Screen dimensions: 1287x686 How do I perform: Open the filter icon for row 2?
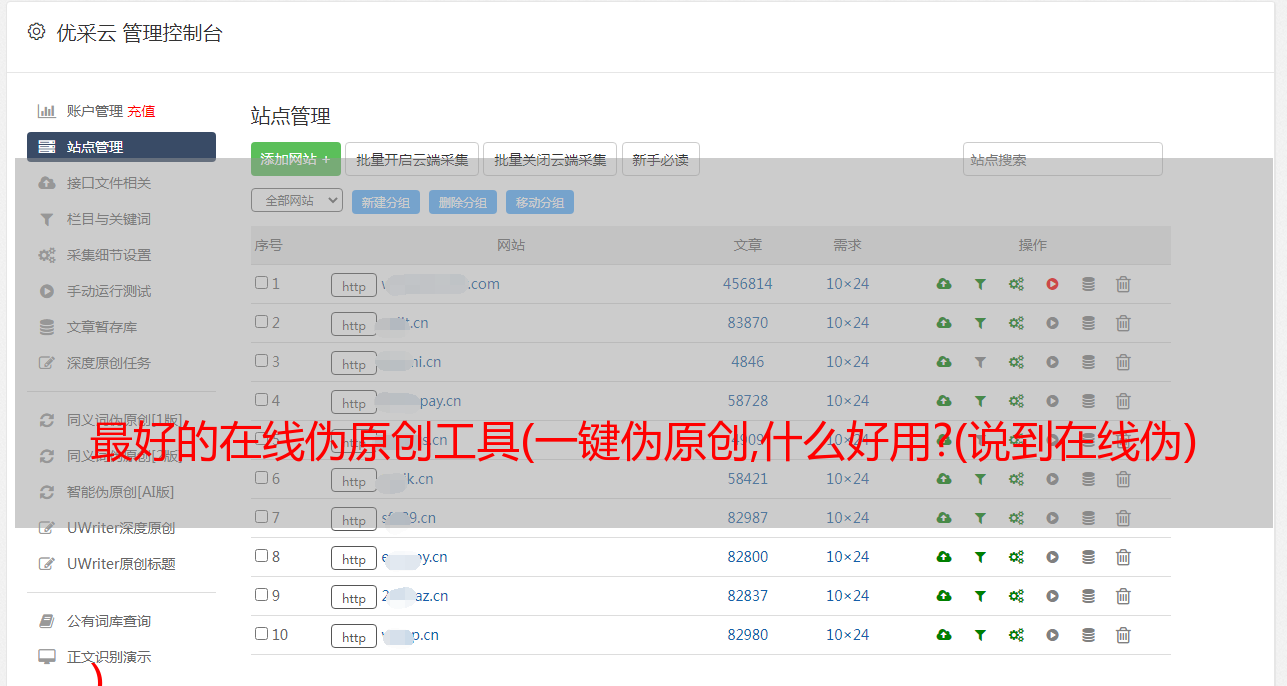tap(980, 323)
